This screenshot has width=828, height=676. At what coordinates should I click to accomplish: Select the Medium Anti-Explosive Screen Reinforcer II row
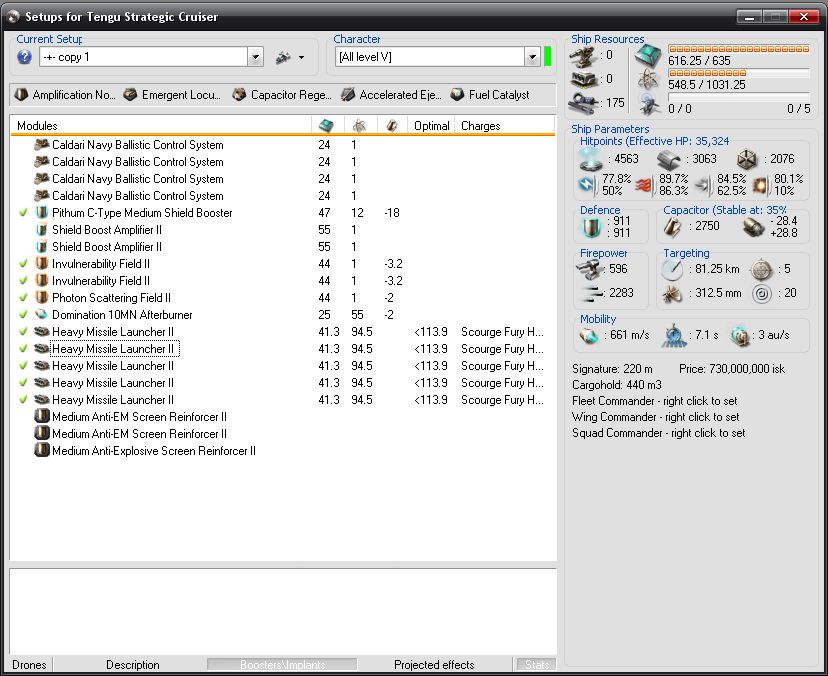(x=283, y=450)
